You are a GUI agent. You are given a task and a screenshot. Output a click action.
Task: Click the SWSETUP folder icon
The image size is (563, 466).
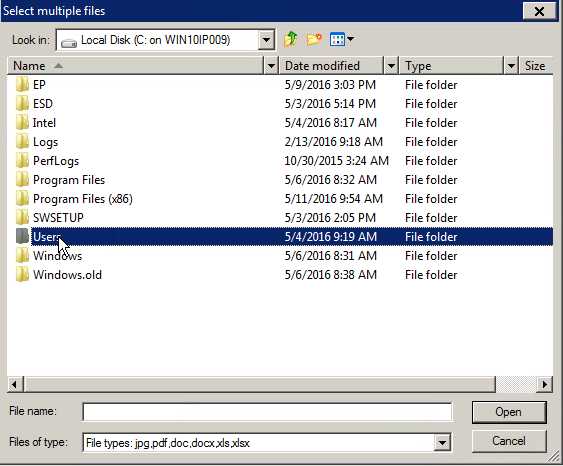(x=22, y=218)
